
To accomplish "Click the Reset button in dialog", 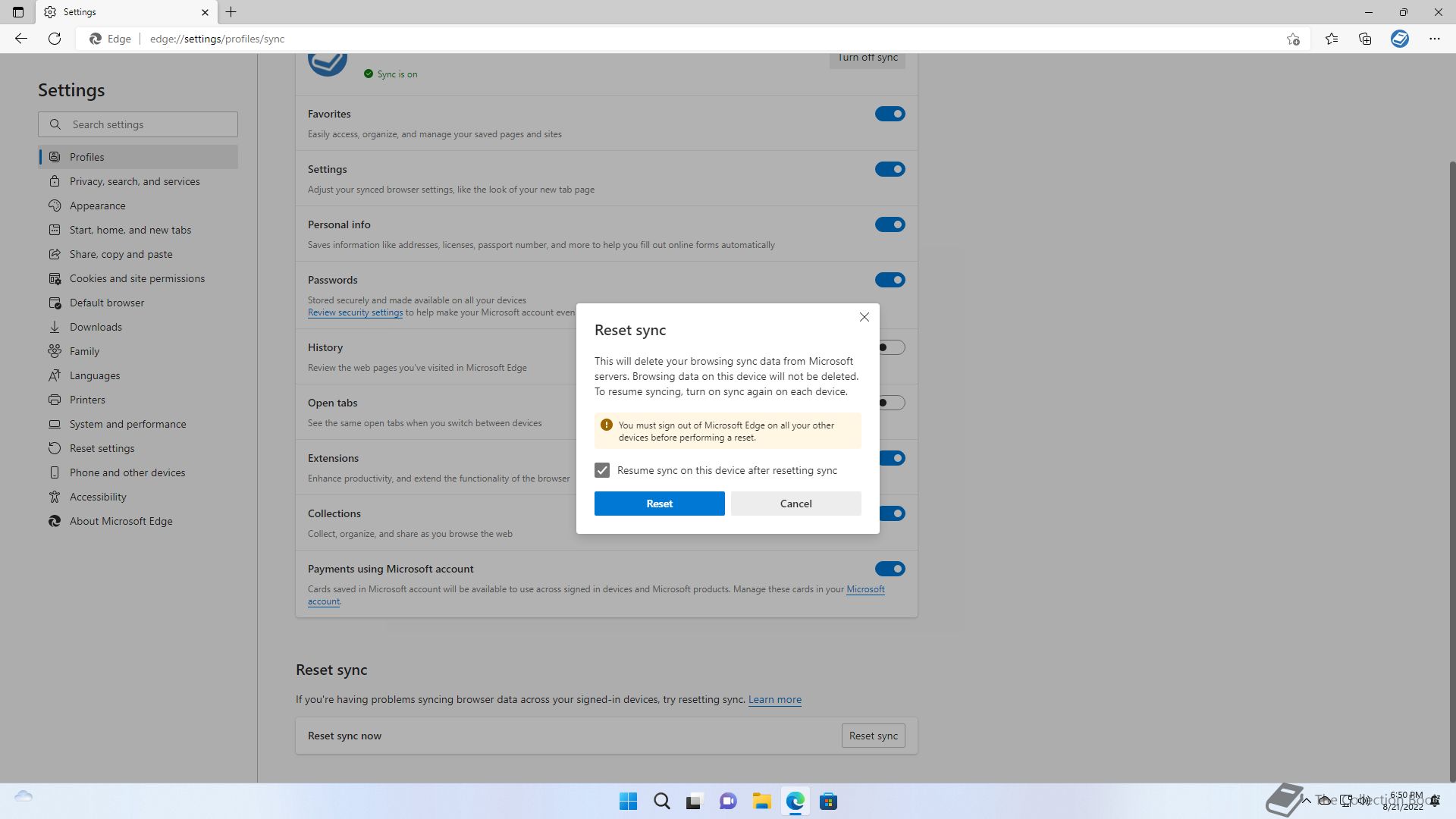I will point(660,504).
